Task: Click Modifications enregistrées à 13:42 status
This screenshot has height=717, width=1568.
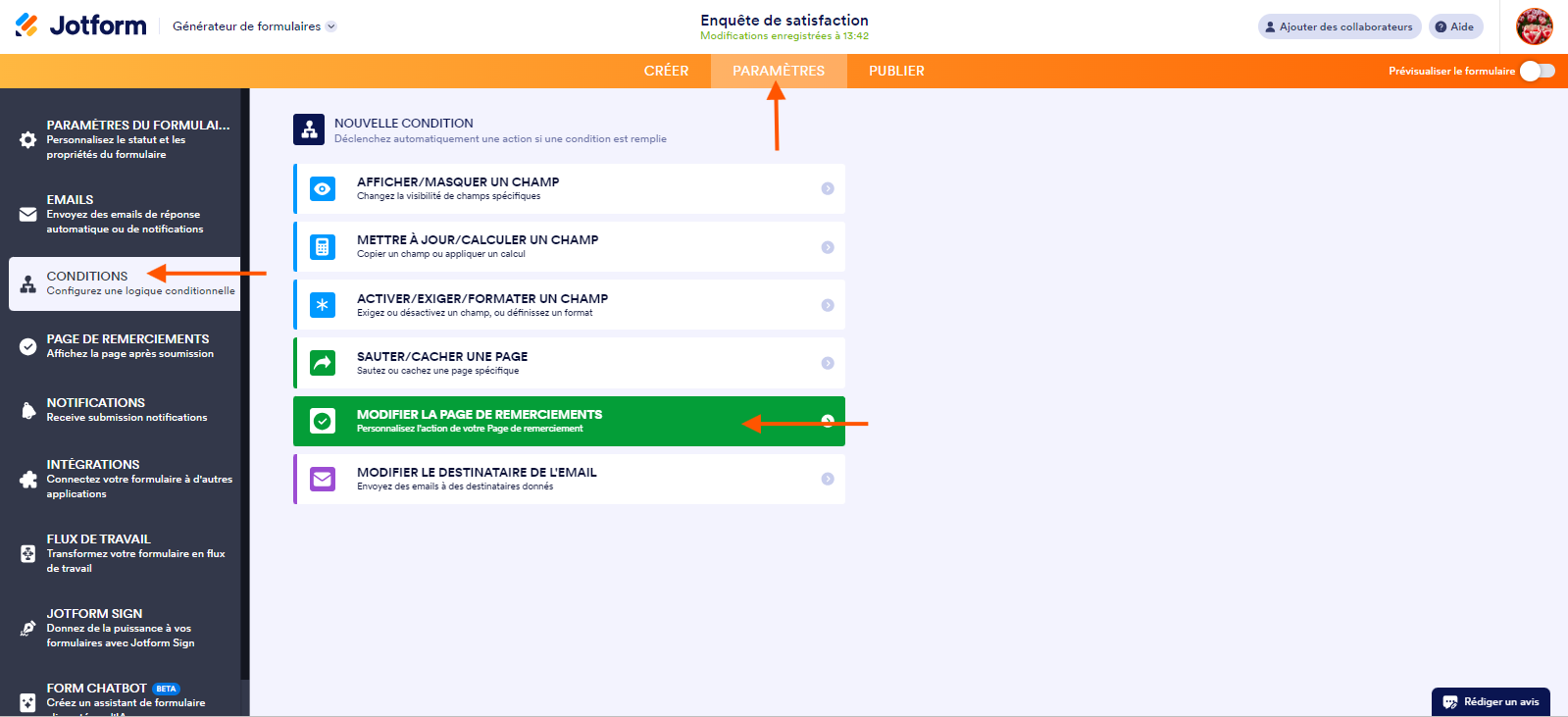Action: pyautogui.click(x=784, y=36)
